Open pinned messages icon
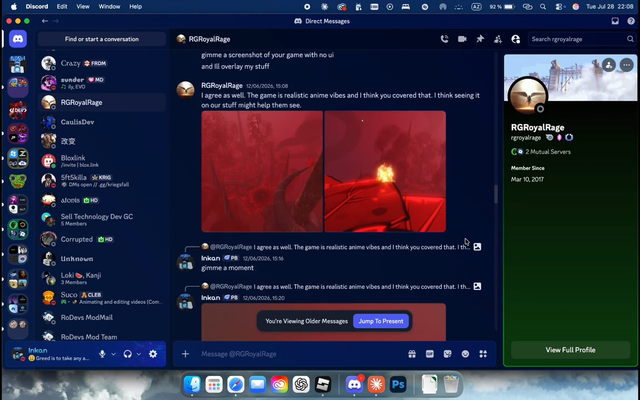This screenshot has width=640, height=400. click(x=480, y=39)
